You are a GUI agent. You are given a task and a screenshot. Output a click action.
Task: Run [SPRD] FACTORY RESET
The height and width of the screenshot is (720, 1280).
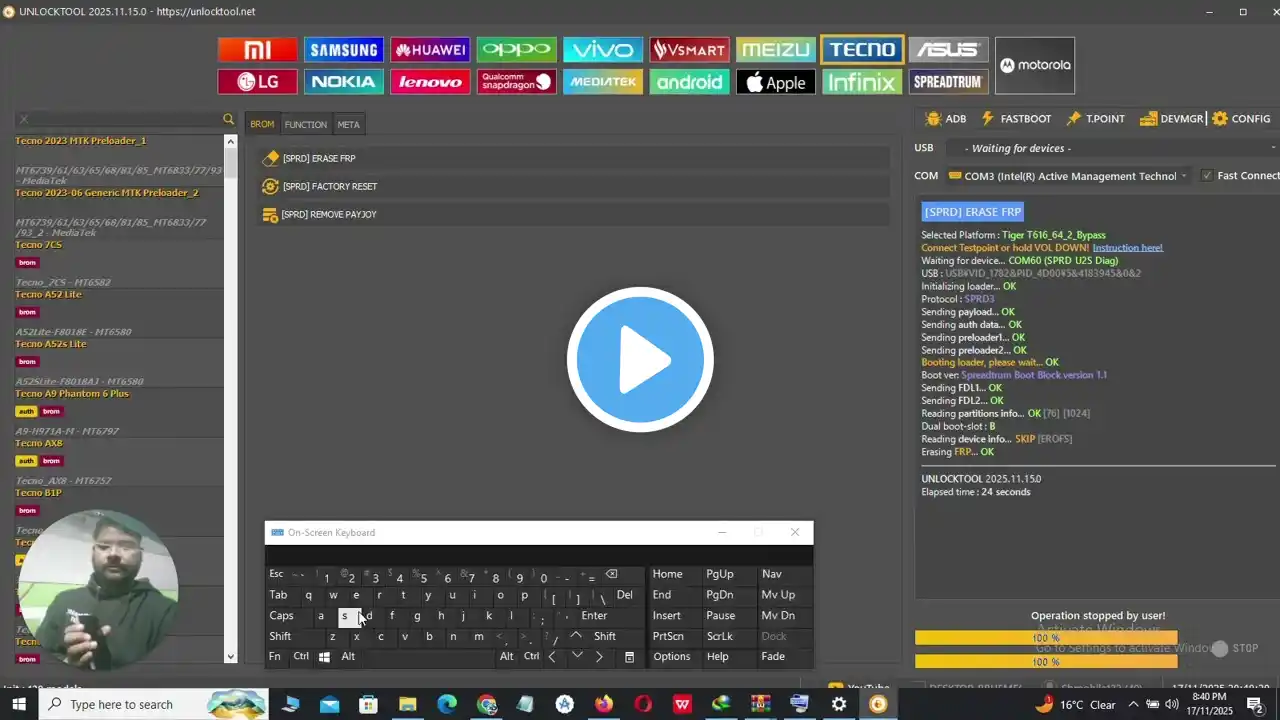point(573,187)
